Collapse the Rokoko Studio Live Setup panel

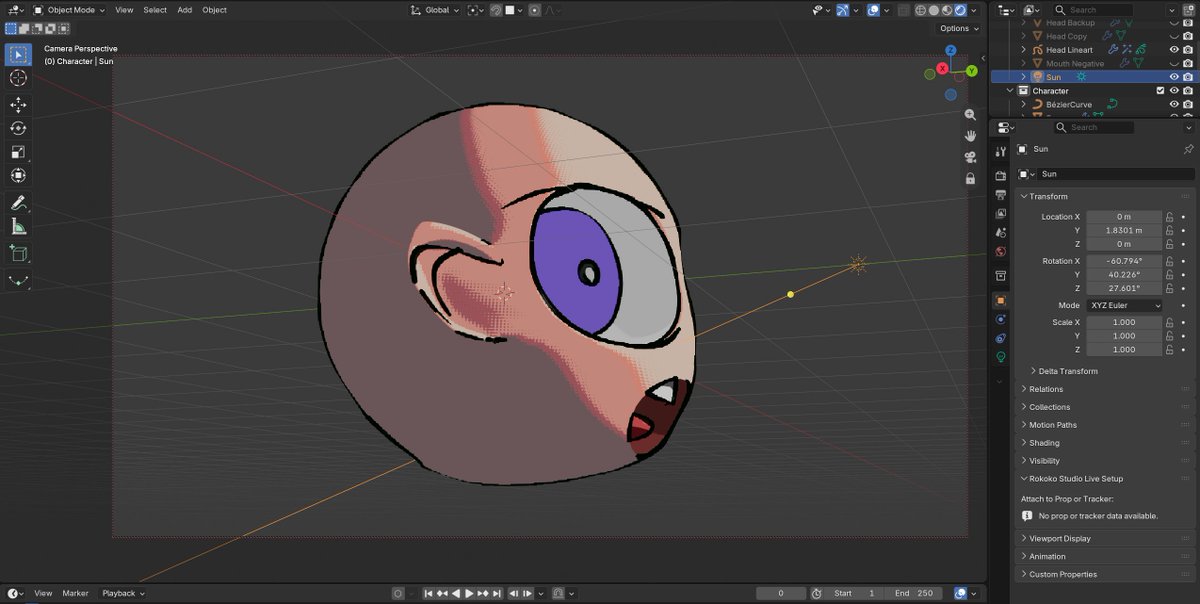tap(1076, 479)
